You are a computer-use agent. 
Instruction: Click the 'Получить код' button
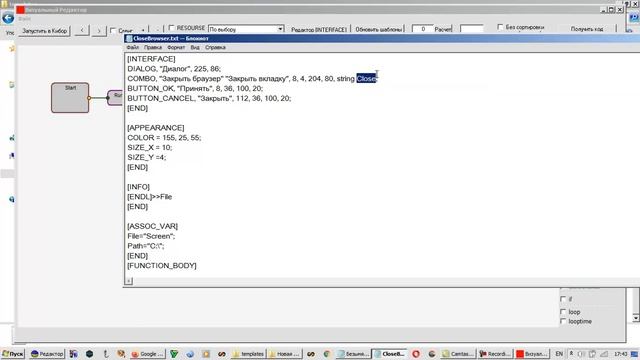(587, 29)
